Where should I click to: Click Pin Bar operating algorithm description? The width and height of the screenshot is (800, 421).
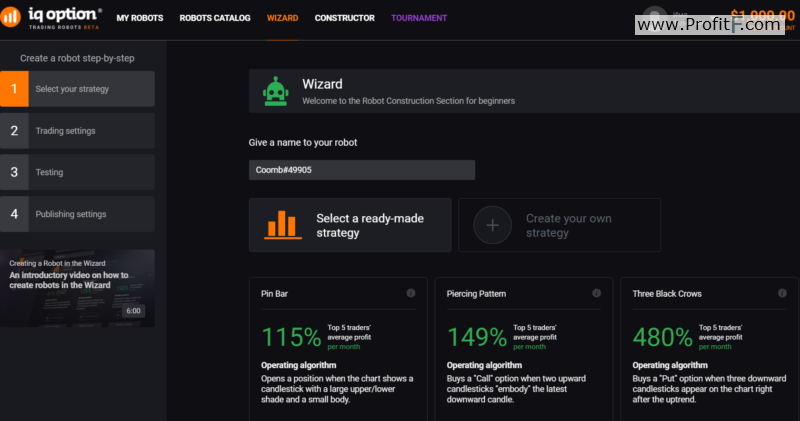(337, 389)
